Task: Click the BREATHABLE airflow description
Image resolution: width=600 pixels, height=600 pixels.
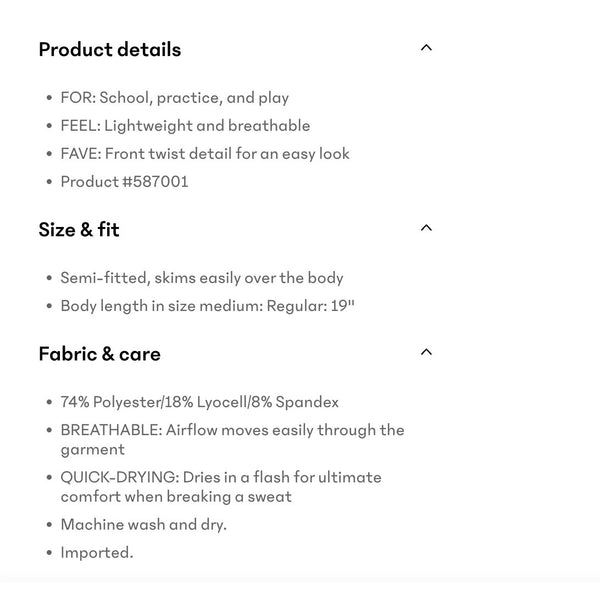Action: [x=232, y=440]
